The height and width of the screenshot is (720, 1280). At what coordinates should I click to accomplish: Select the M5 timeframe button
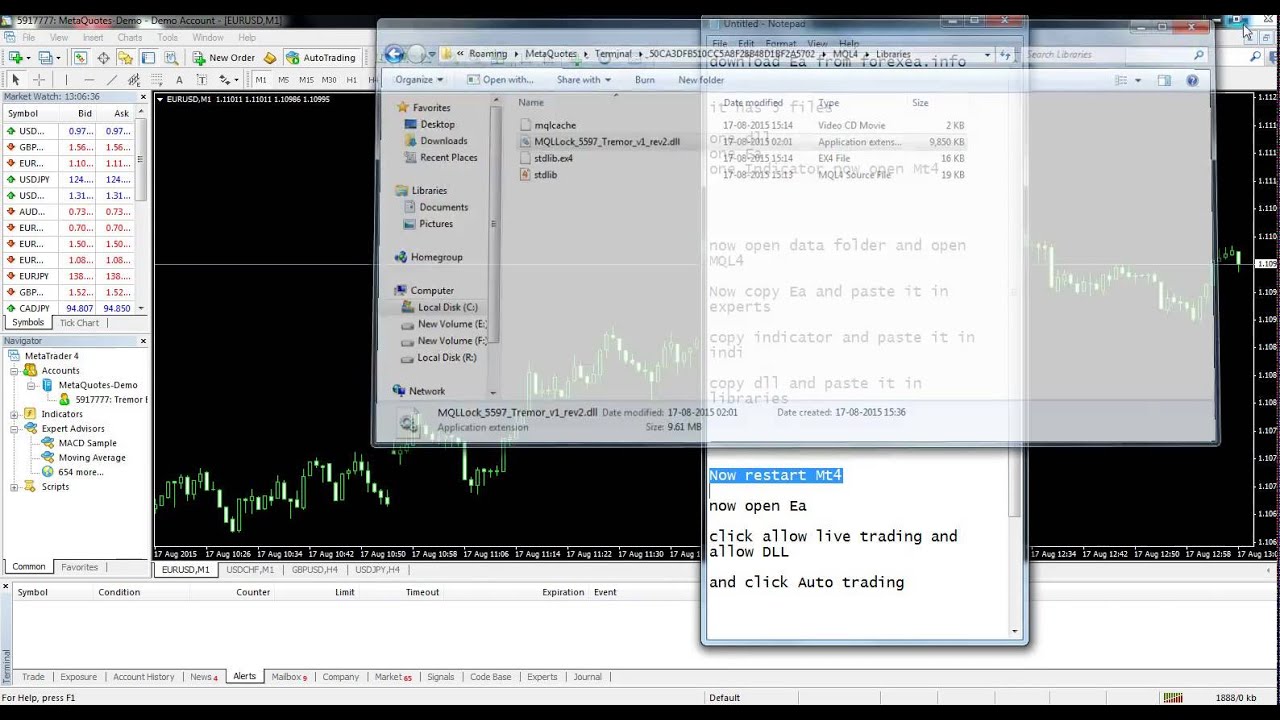283,80
